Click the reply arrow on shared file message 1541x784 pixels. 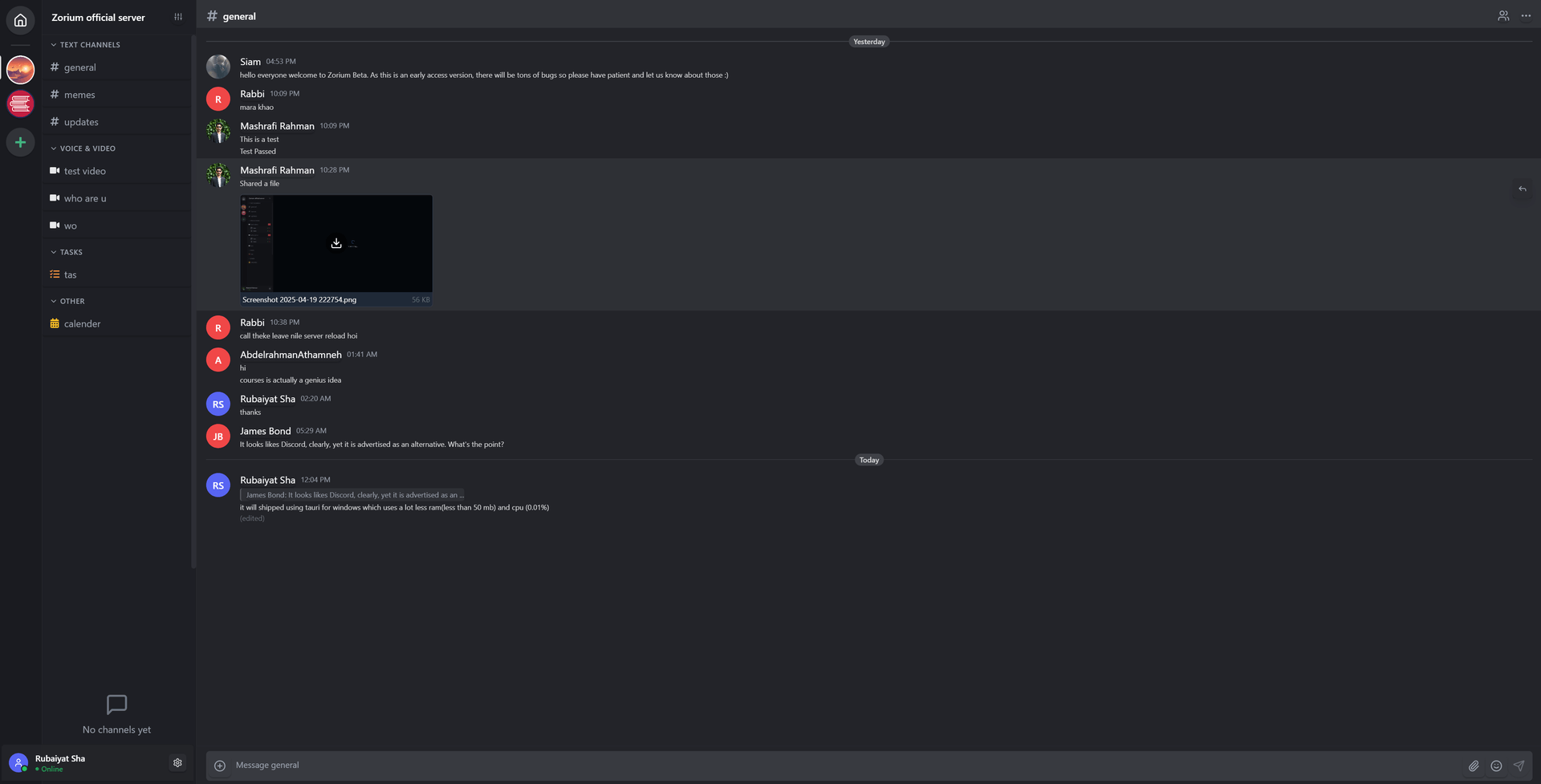[x=1522, y=189]
